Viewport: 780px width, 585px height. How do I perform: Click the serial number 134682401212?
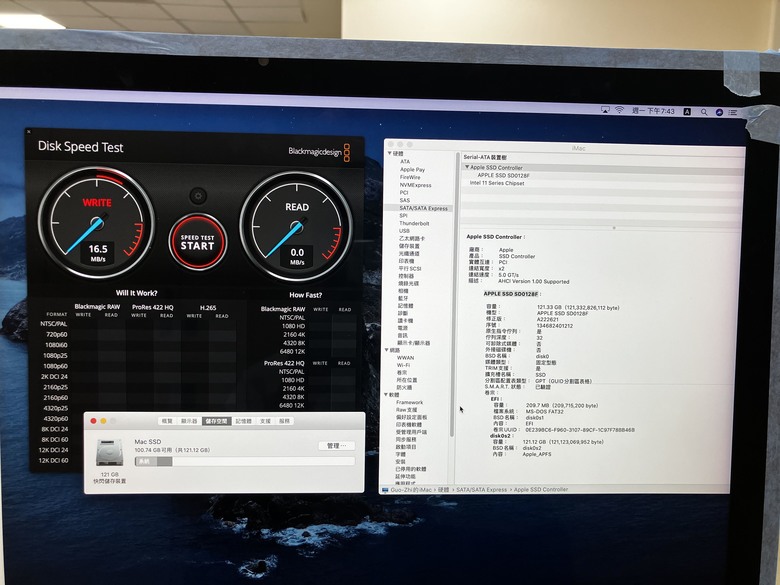(555, 326)
